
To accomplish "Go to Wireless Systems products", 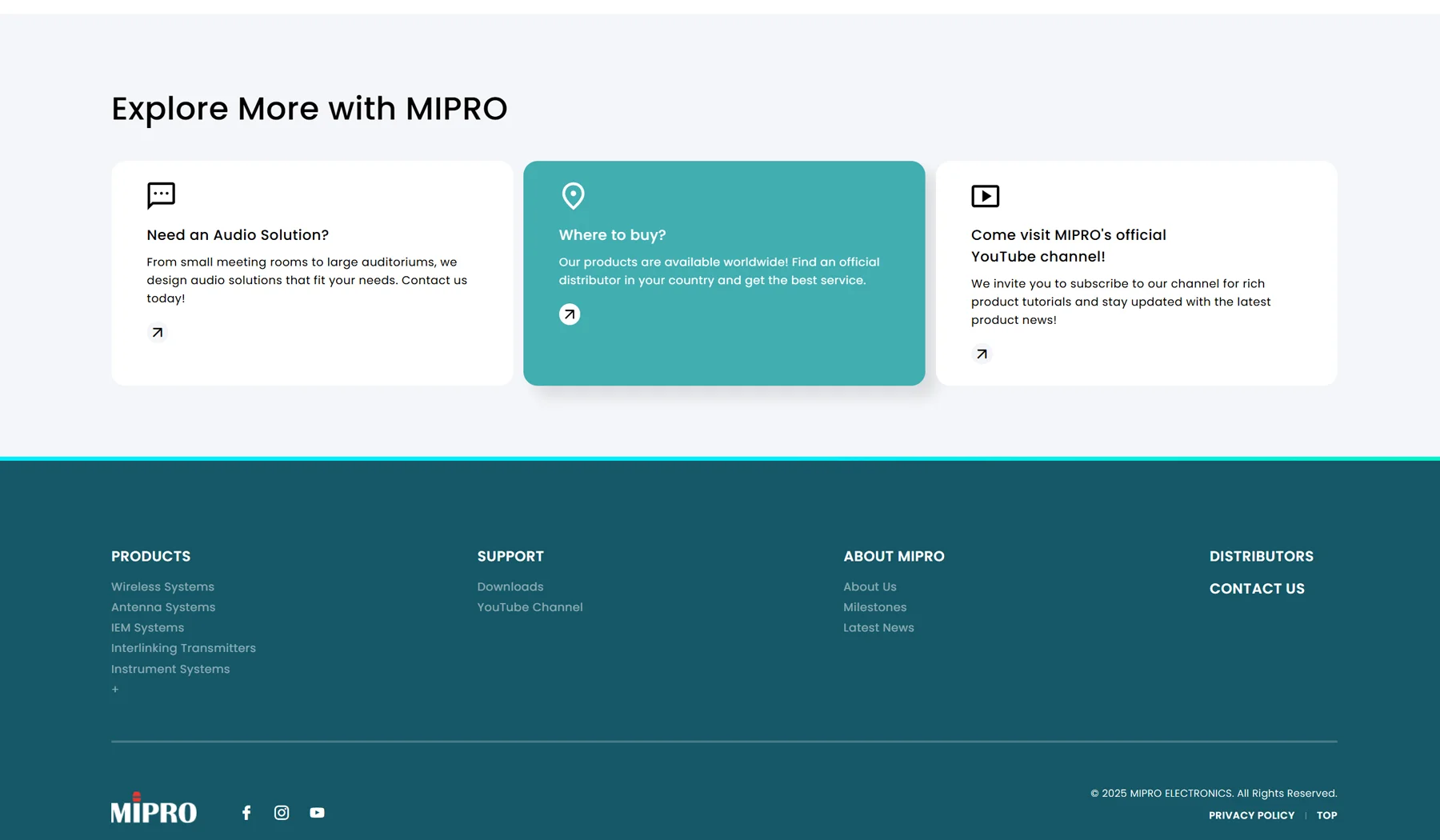I will tap(162, 587).
